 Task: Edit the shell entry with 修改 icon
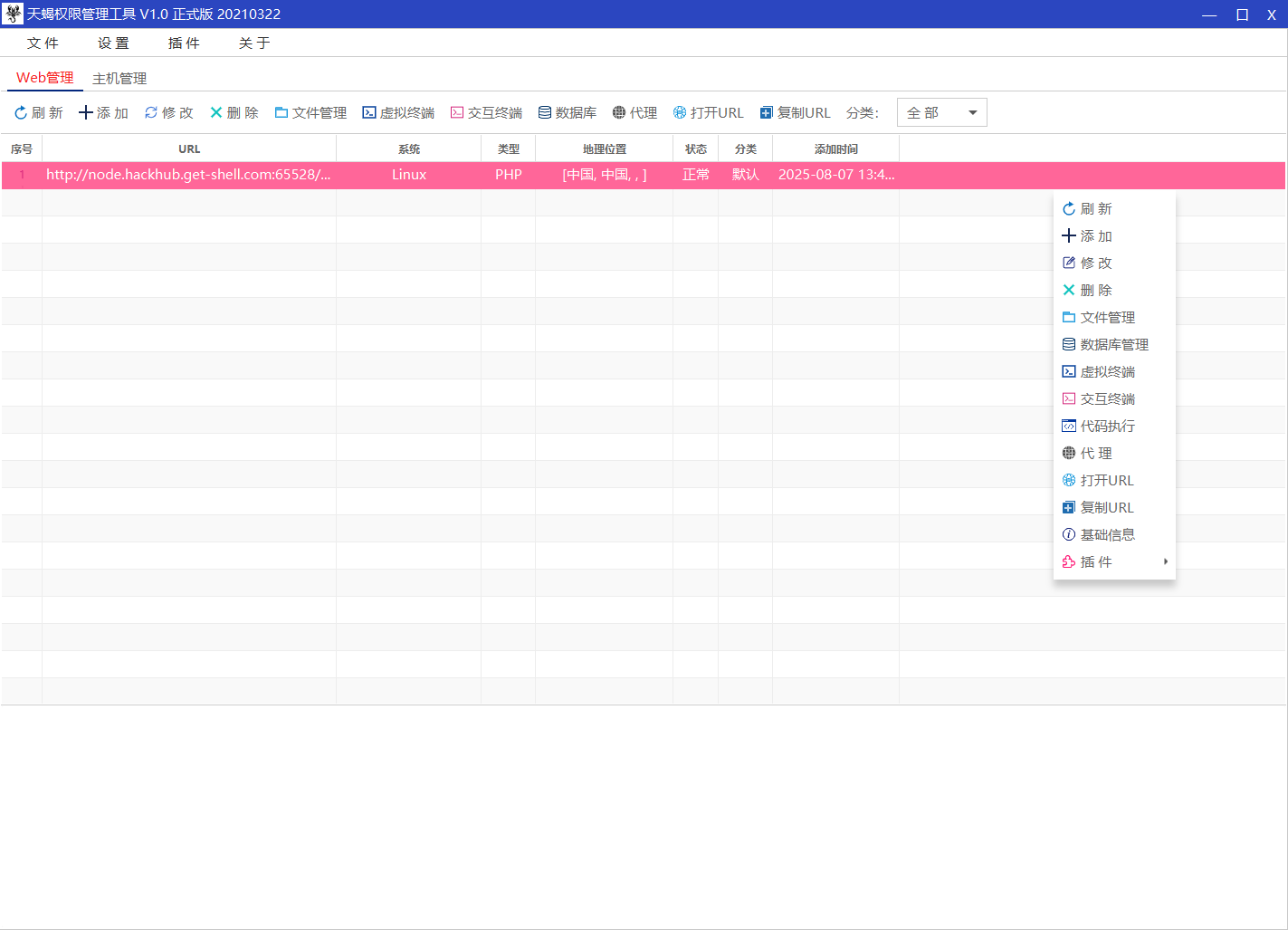(x=168, y=112)
